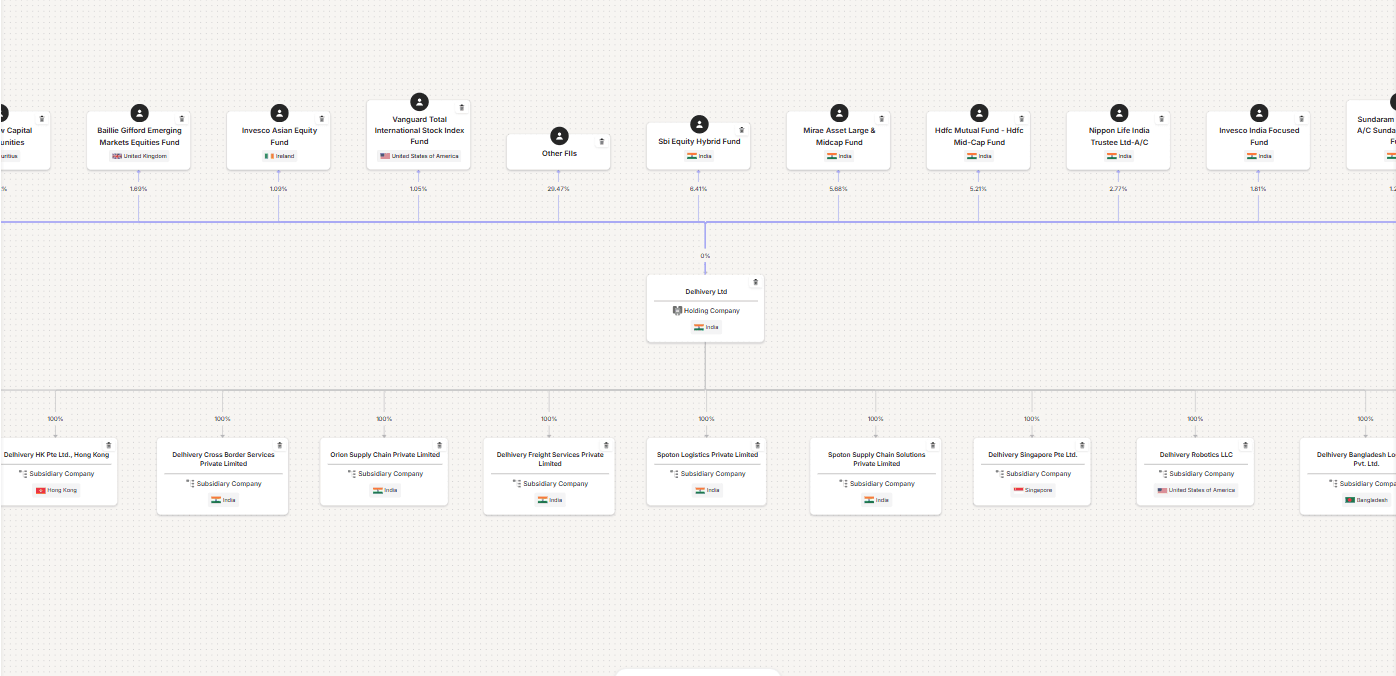1396x676 pixels.
Task: Open Delhivery Cross Border Services Private Limited
Action: pos(223,459)
